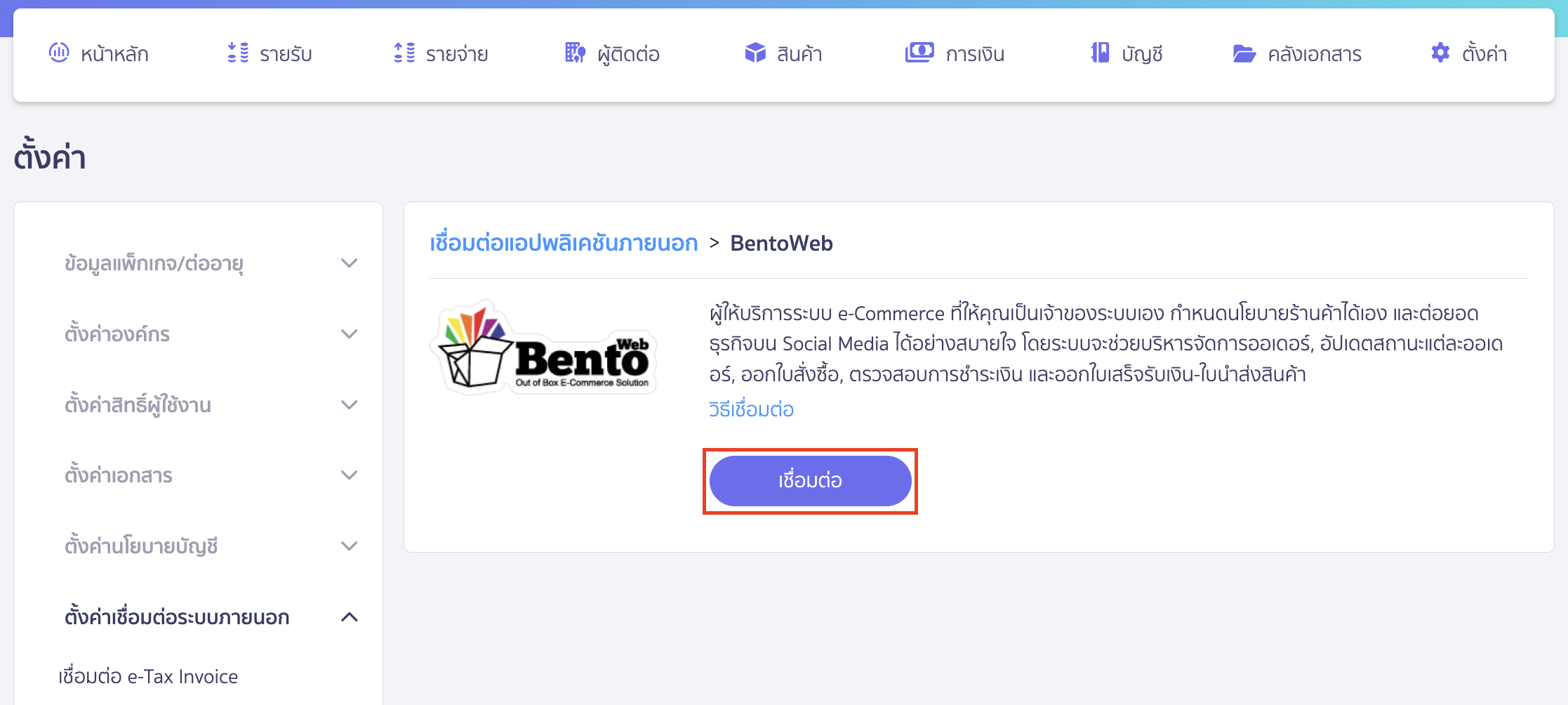Click the เชื่อมต่อ connect button

pos(810,480)
